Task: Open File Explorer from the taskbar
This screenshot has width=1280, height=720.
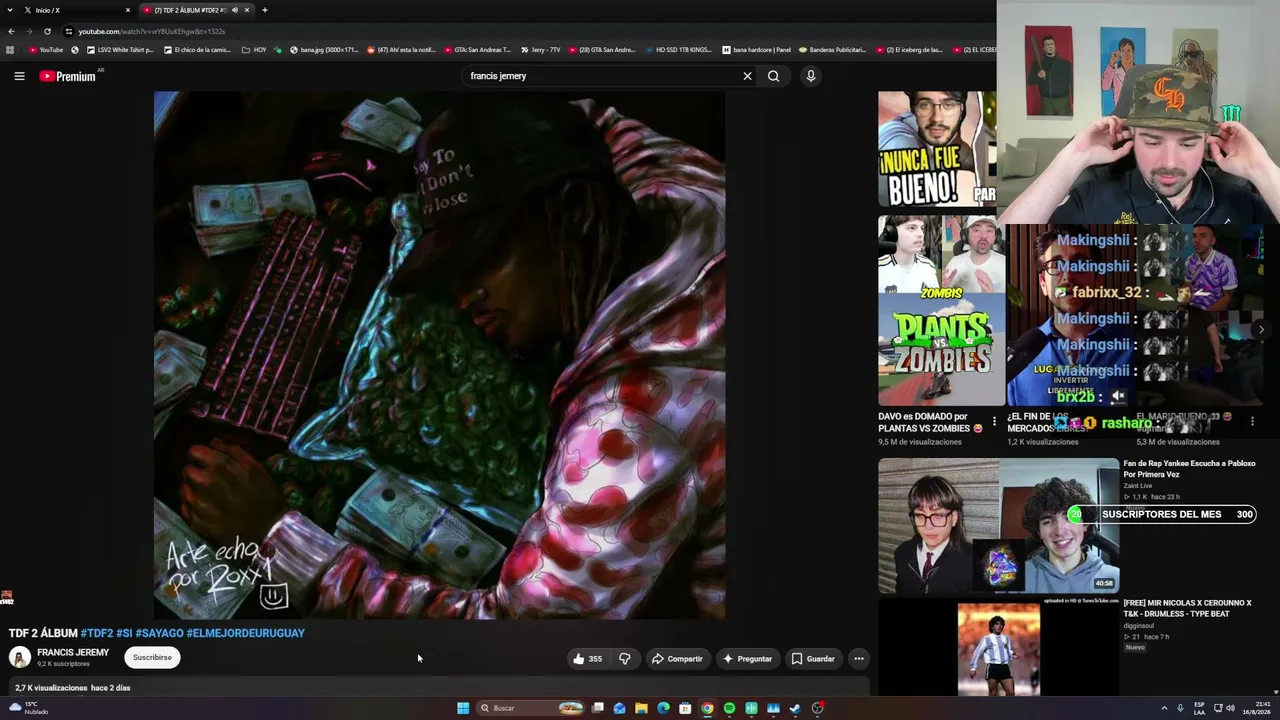Action: pyautogui.click(x=641, y=708)
